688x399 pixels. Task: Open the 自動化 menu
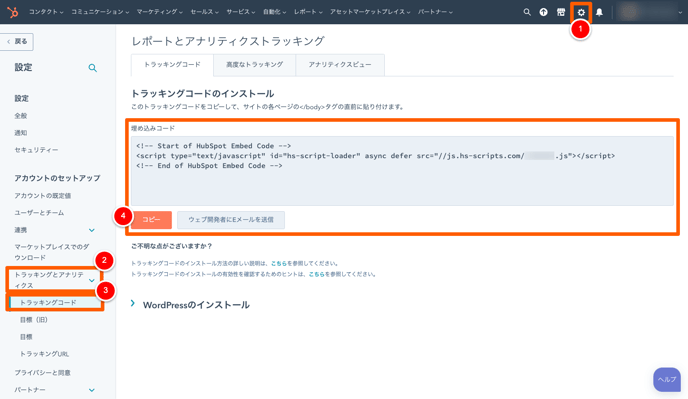[x=274, y=12]
